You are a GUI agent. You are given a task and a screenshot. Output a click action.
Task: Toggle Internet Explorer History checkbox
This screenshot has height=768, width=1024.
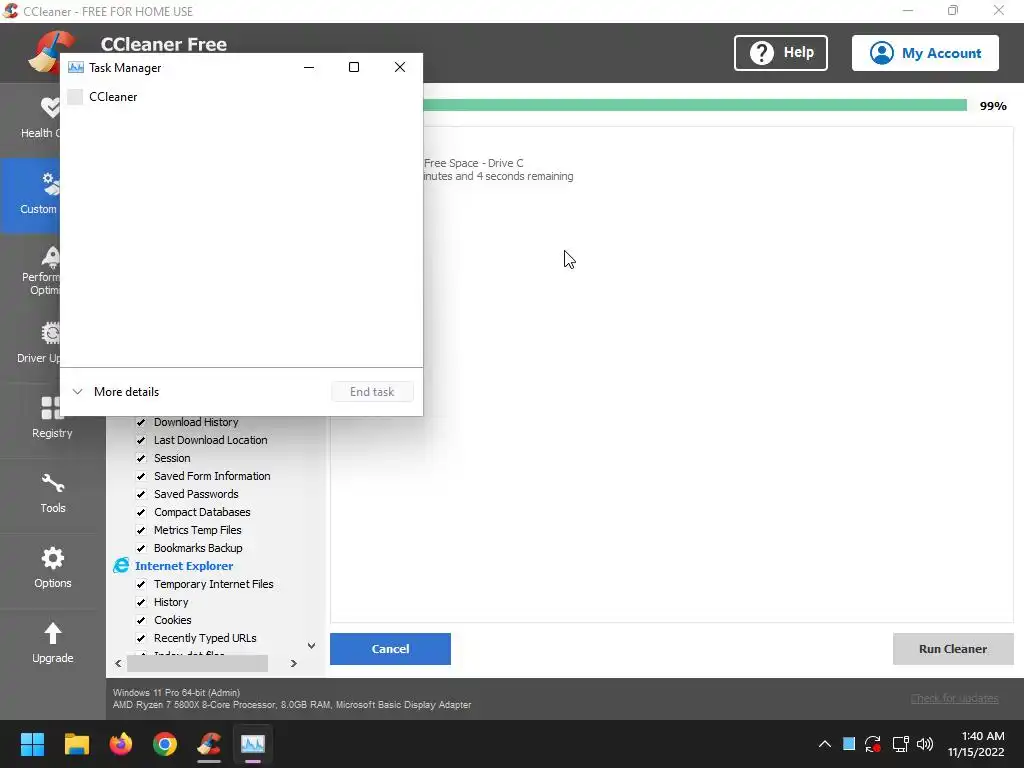141,602
